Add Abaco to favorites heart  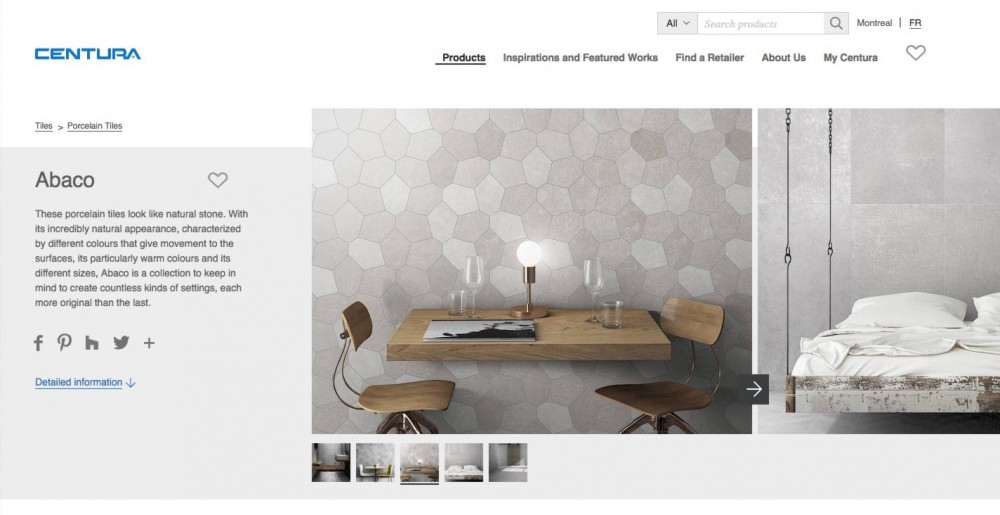click(x=217, y=180)
